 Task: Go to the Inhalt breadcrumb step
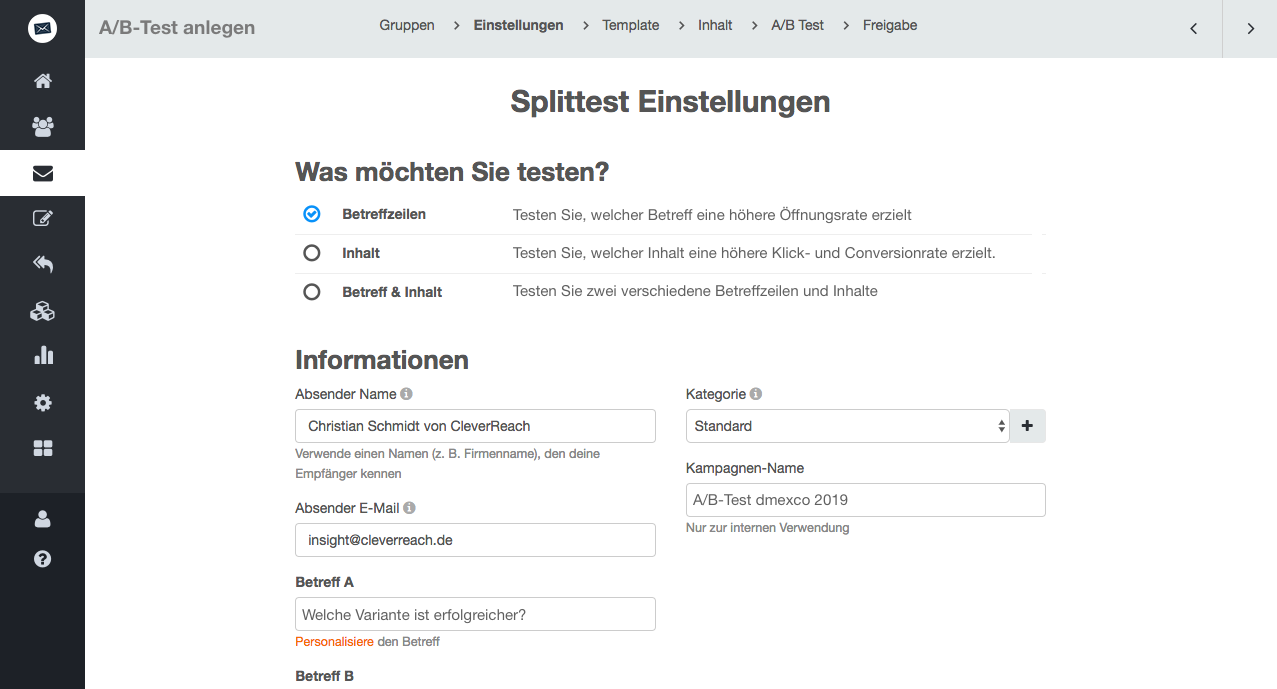pyautogui.click(x=715, y=25)
